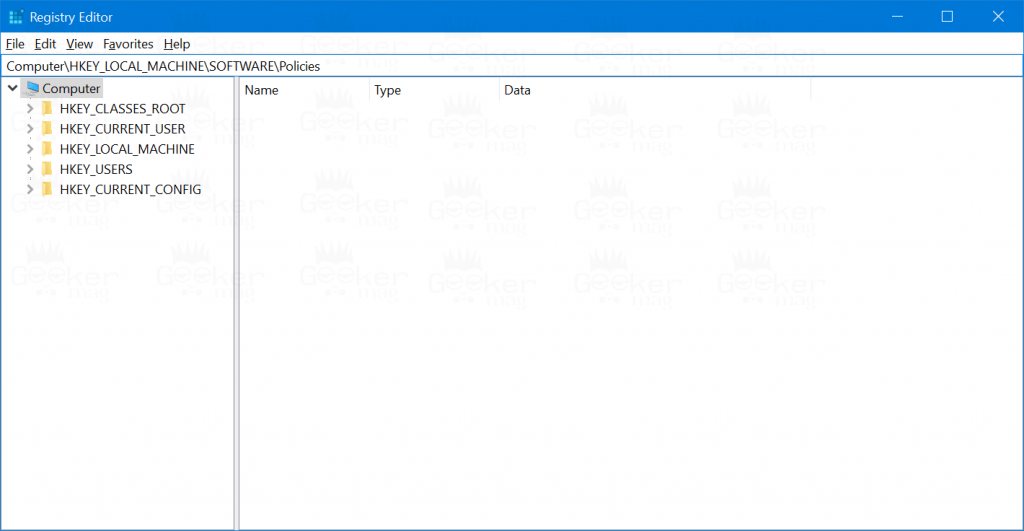Click the registry path address bar
The image size is (1024, 531).
(512, 66)
